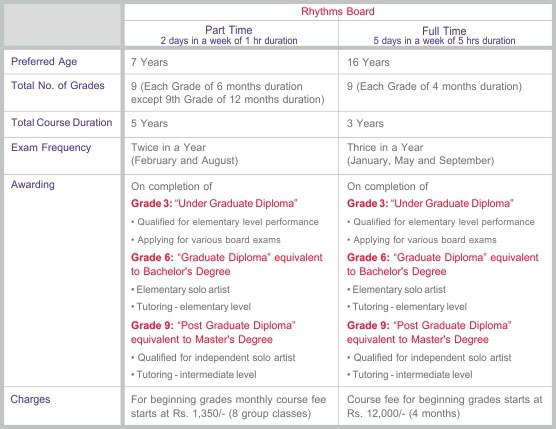Click part-time Grade 3 Under Graduate Diploma
Image resolution: width=556 pixels, height=429 pixels.
[214, 204]
